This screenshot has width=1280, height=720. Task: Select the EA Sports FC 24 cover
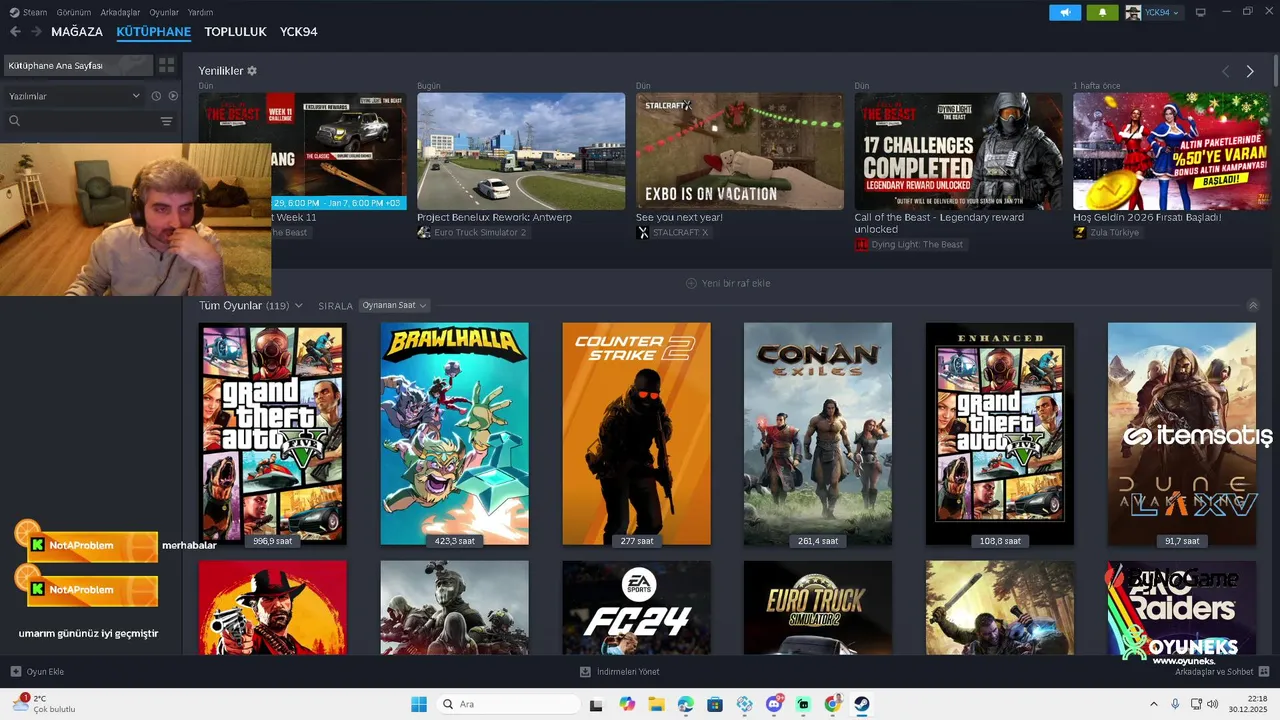[x=636, y=607]
